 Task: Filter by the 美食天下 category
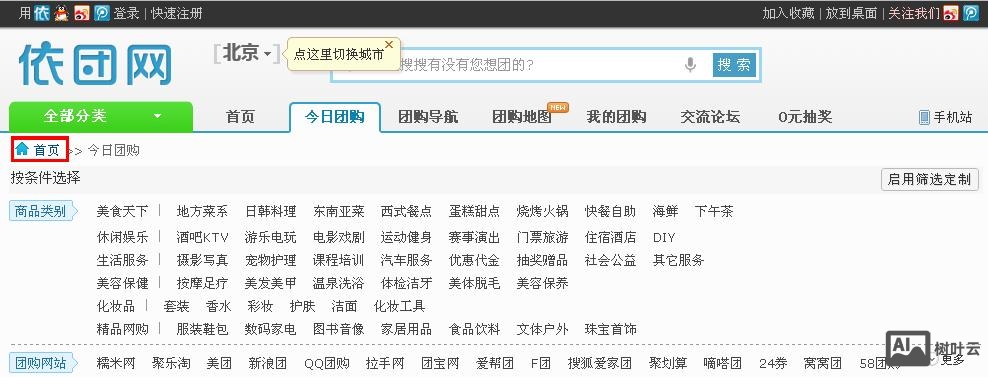click(x=122, y=211)
